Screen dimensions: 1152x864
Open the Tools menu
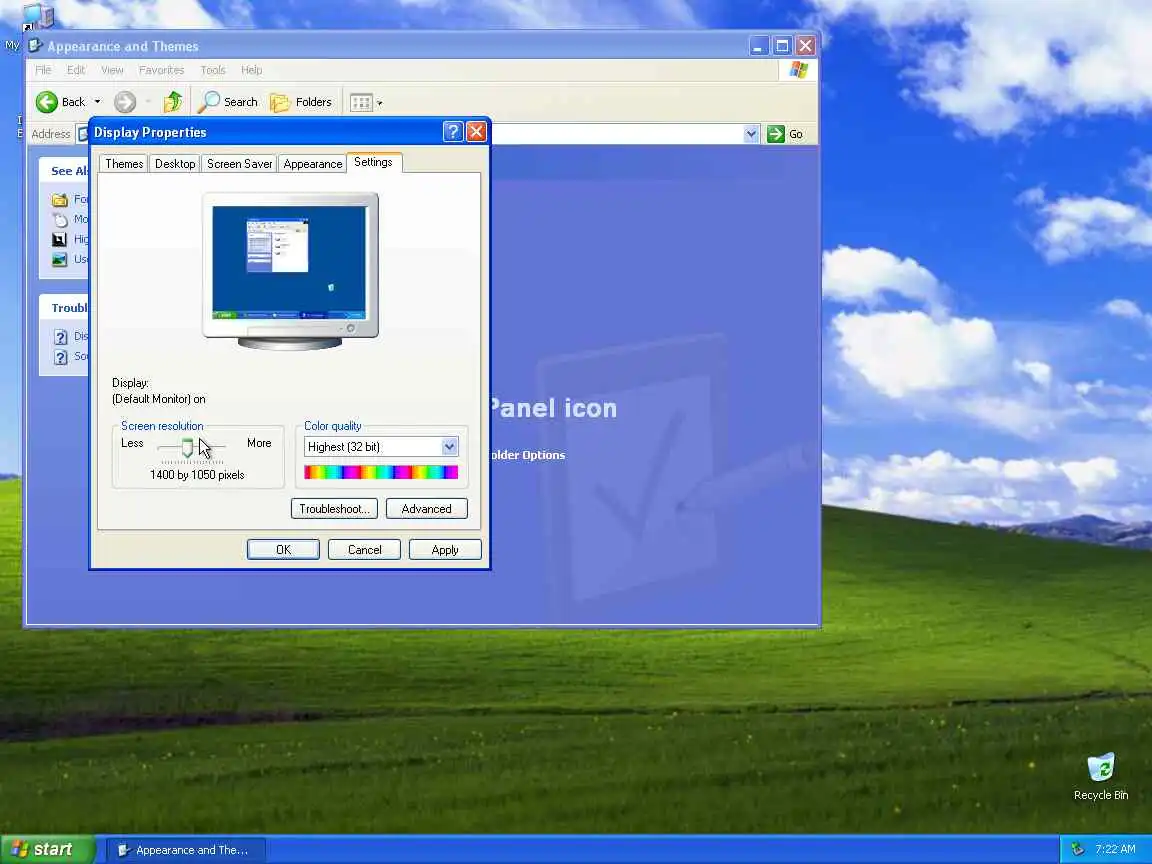click(213, 70)
